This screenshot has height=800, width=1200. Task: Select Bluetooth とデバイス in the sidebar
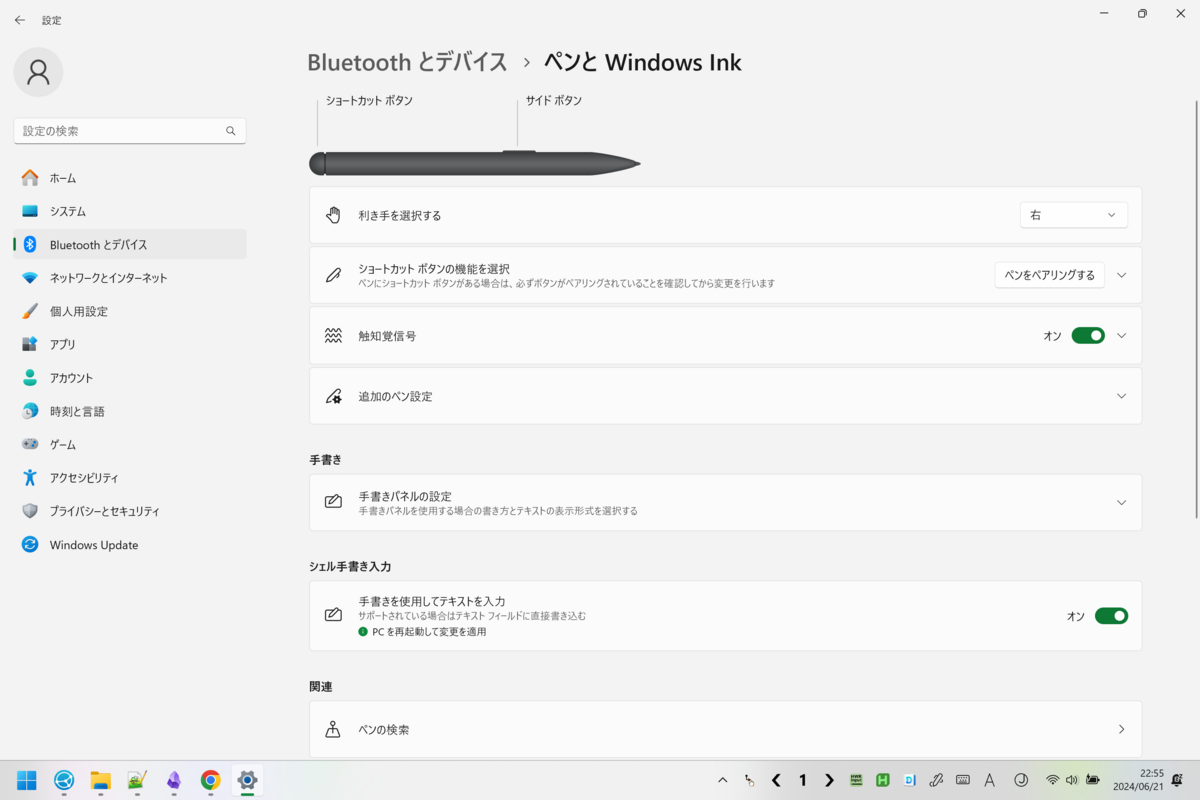click(x=130, y=244)
